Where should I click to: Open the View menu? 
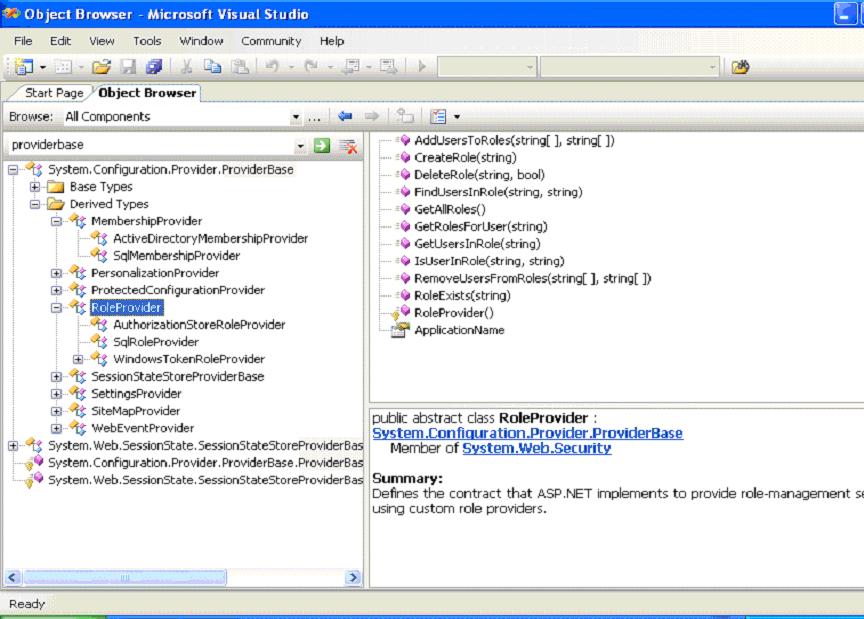[x=102, y=41]
